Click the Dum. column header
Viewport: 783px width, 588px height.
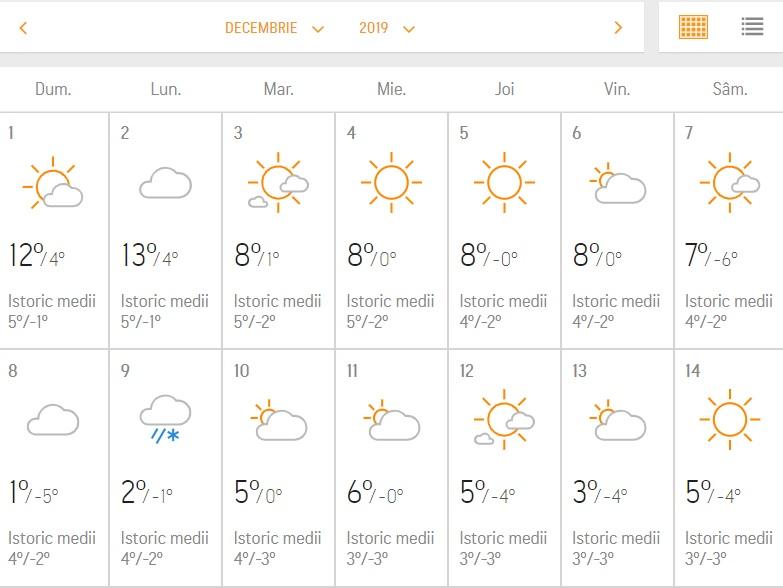click(53, 89)
